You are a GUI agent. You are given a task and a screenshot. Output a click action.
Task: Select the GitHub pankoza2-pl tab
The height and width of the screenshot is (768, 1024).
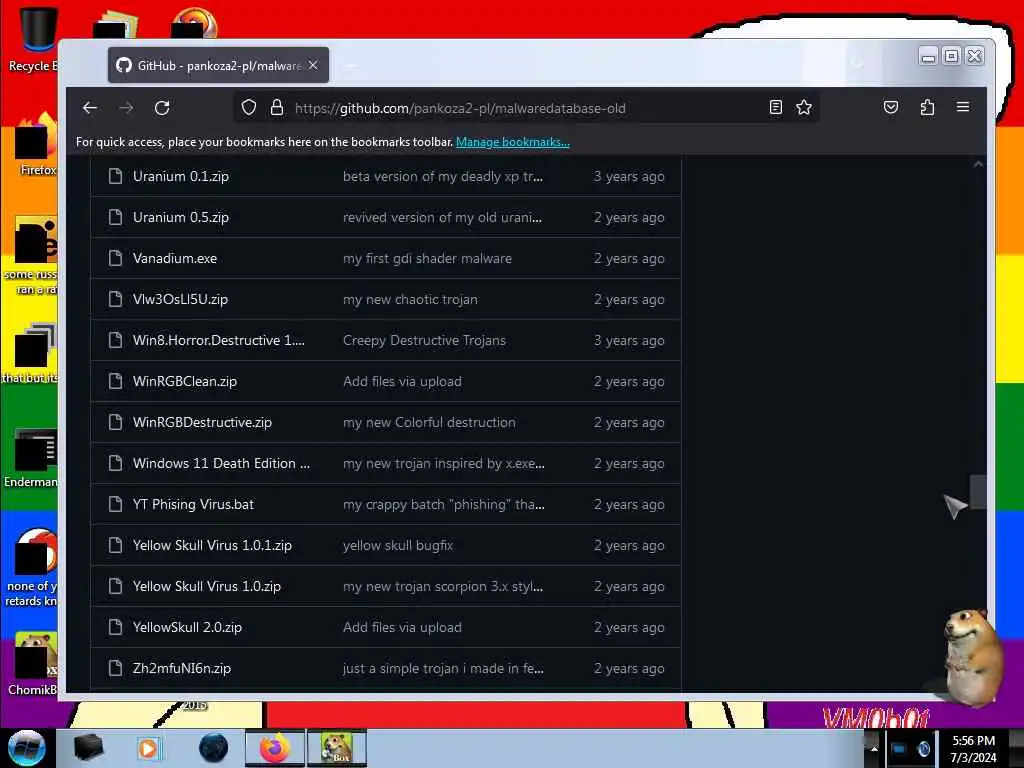pos(218,65)
